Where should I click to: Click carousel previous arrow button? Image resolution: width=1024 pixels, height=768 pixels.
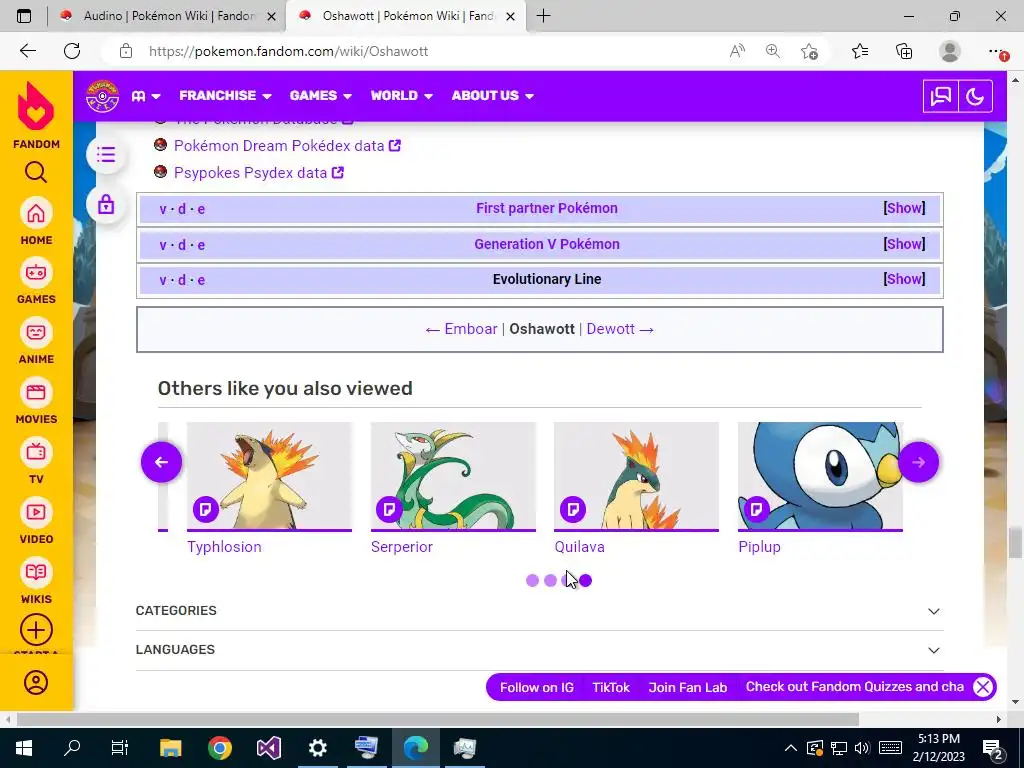point(161,462)
